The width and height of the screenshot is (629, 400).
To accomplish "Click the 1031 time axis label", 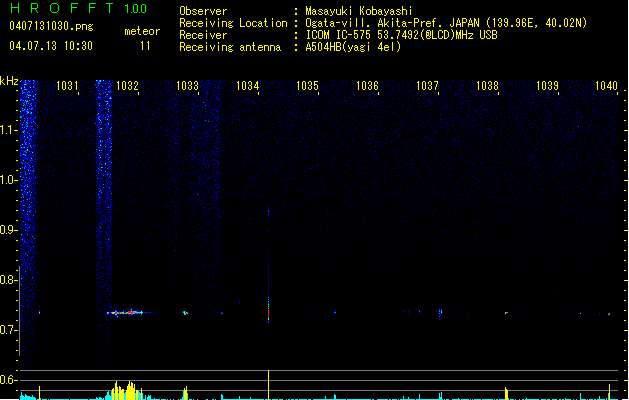I will [67, 85].
